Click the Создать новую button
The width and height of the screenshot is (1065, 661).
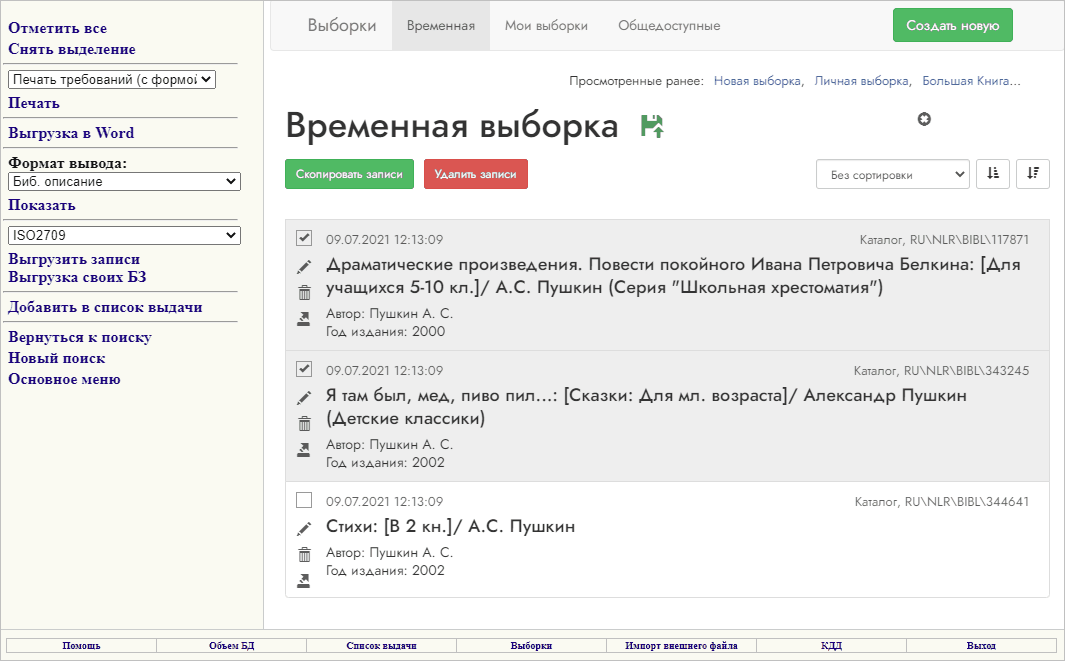(x=952, y=25)
